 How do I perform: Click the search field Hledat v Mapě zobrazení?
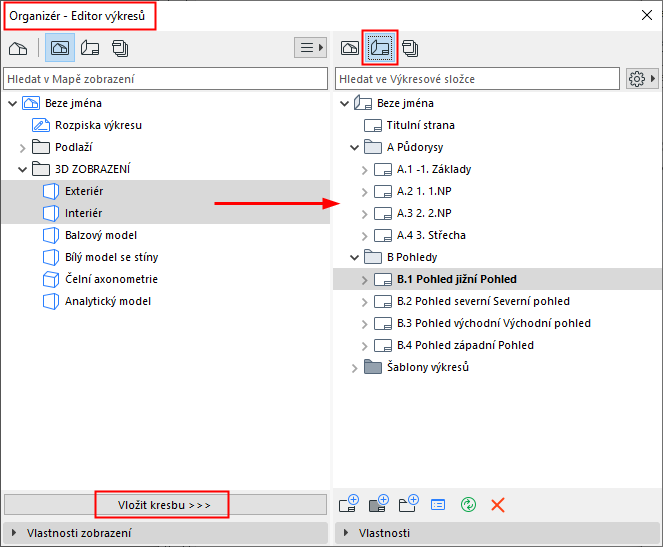point(165,79)
